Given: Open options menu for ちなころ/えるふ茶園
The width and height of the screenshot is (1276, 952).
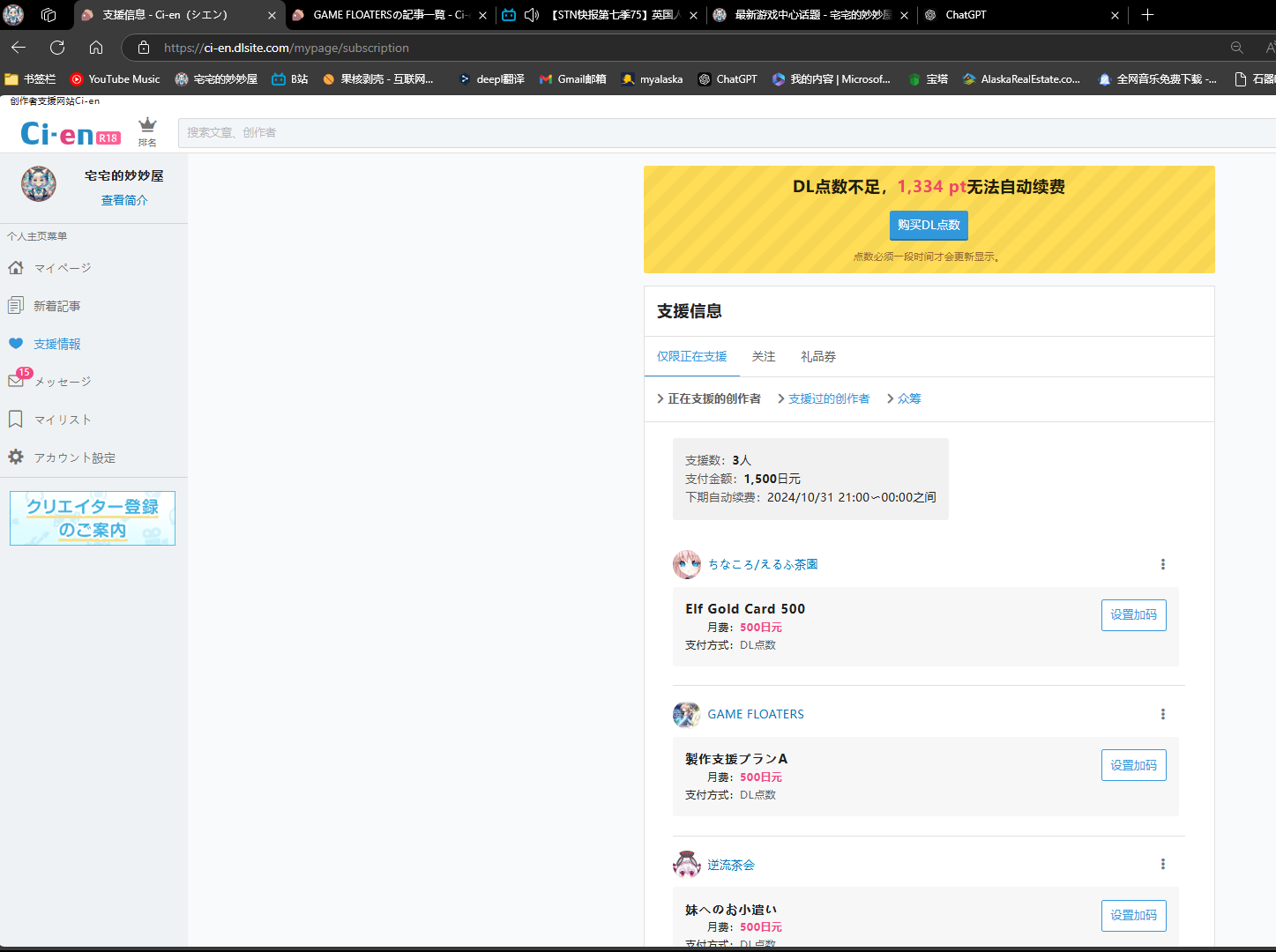Looking at the screenshot, I should point(1163,564).
